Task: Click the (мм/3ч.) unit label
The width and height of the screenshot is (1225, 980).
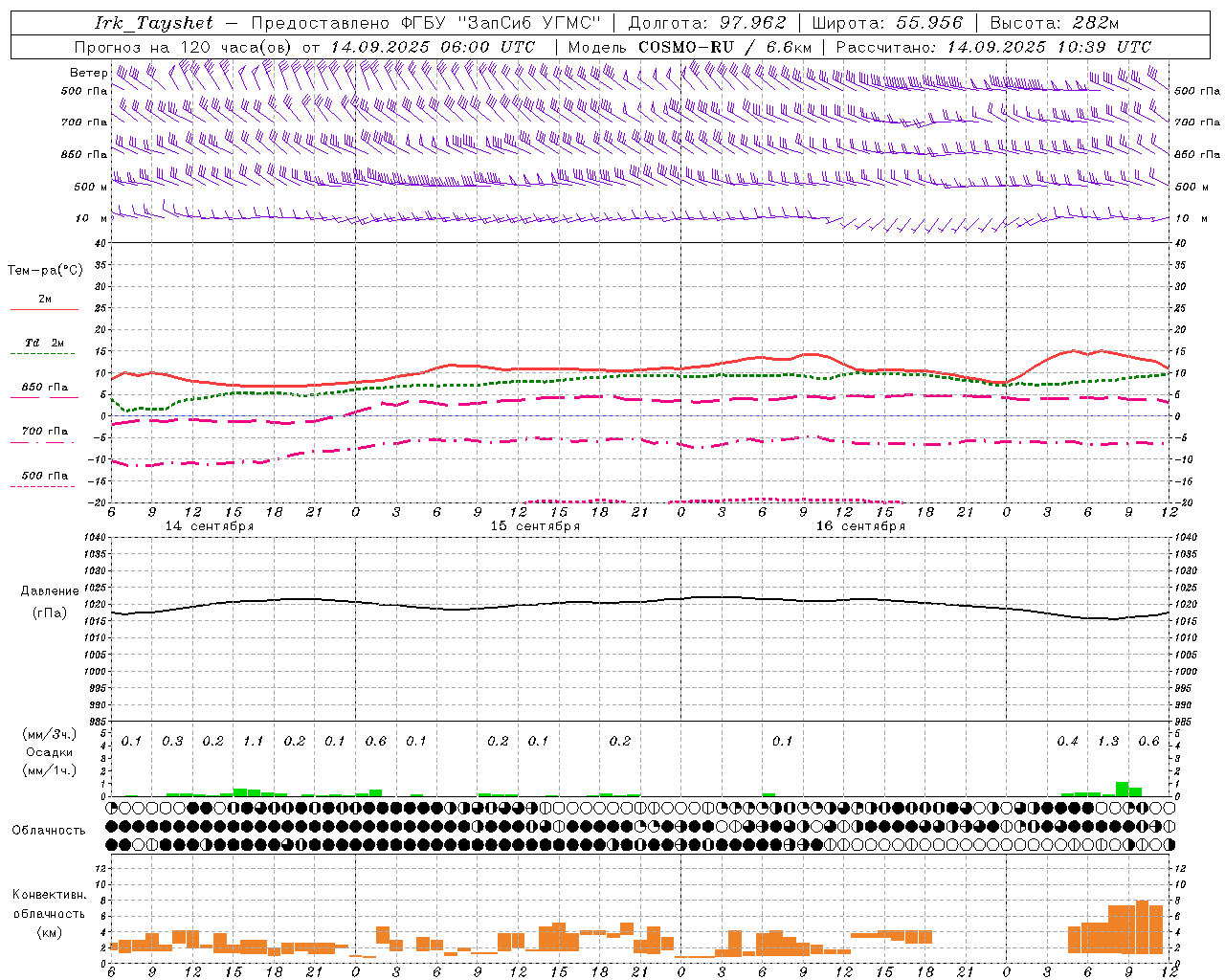Action: (x=49, y=734)
